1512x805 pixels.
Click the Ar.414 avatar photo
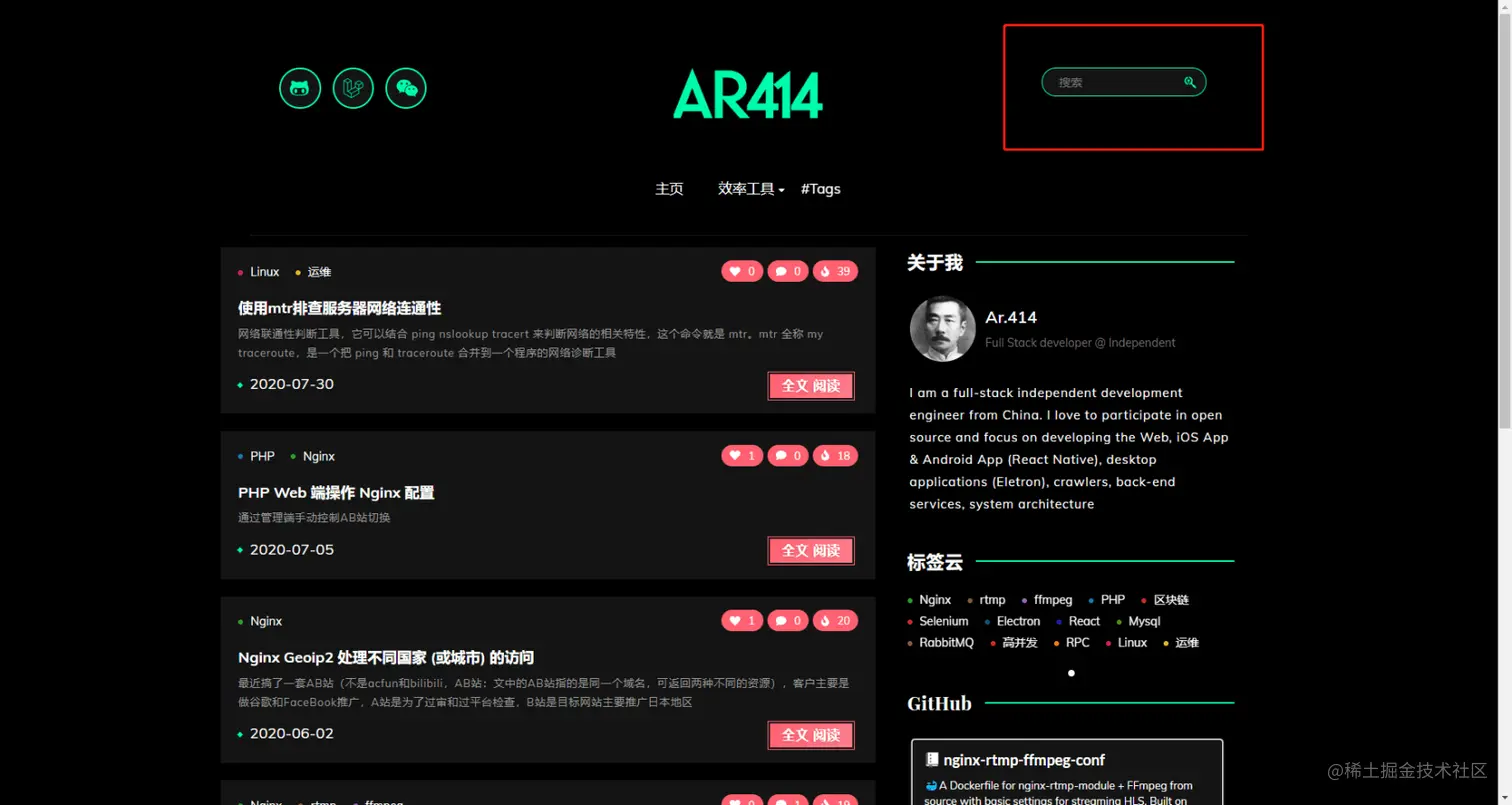[941, 328]
